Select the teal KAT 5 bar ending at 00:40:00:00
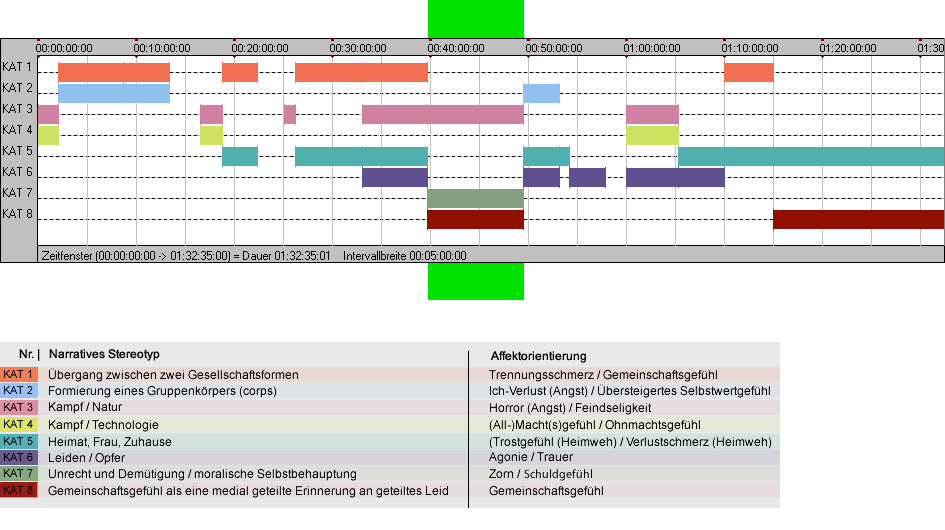 362,156
